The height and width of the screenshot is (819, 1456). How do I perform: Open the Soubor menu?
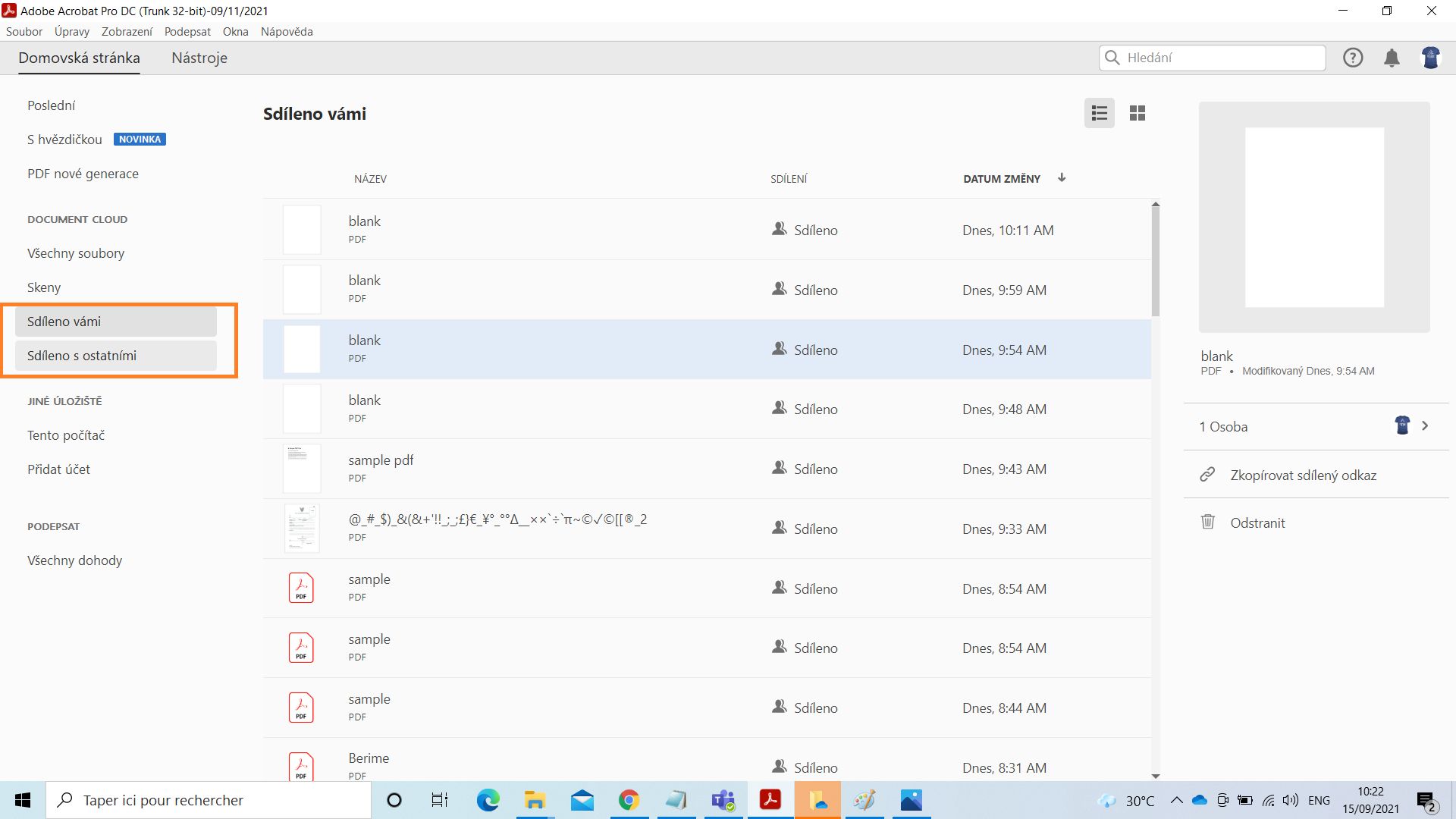pyautogui.click(x=24, y=32)
